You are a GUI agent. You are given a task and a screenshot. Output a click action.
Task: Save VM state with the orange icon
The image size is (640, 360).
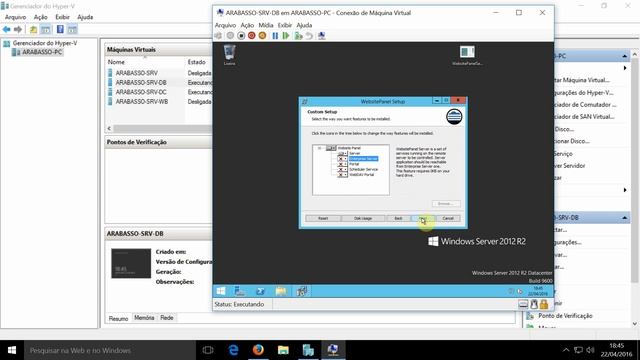(x=262, y=36)
